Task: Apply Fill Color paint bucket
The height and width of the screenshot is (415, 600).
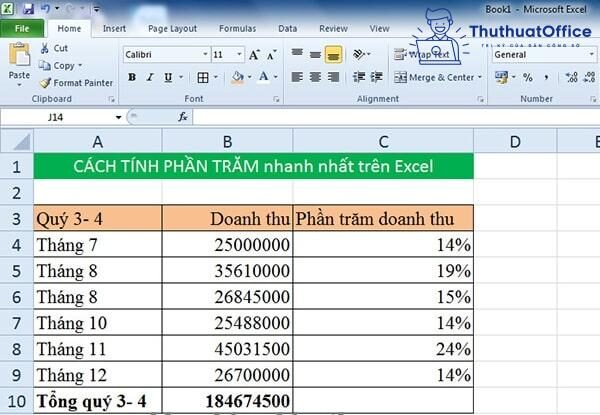Action: (x=238, y=78)
